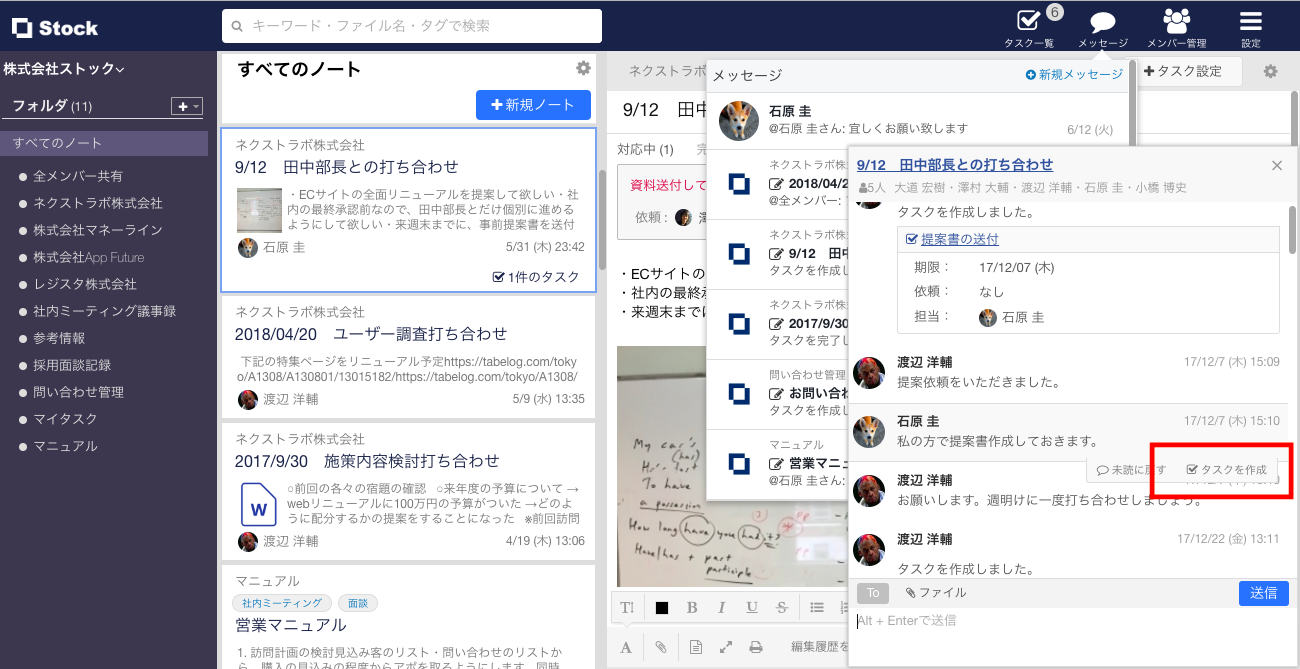Viewport: 1300px width, 669px height.
Task: Attach a file with the paperclip icon
Action: click(x=661, y=646)
